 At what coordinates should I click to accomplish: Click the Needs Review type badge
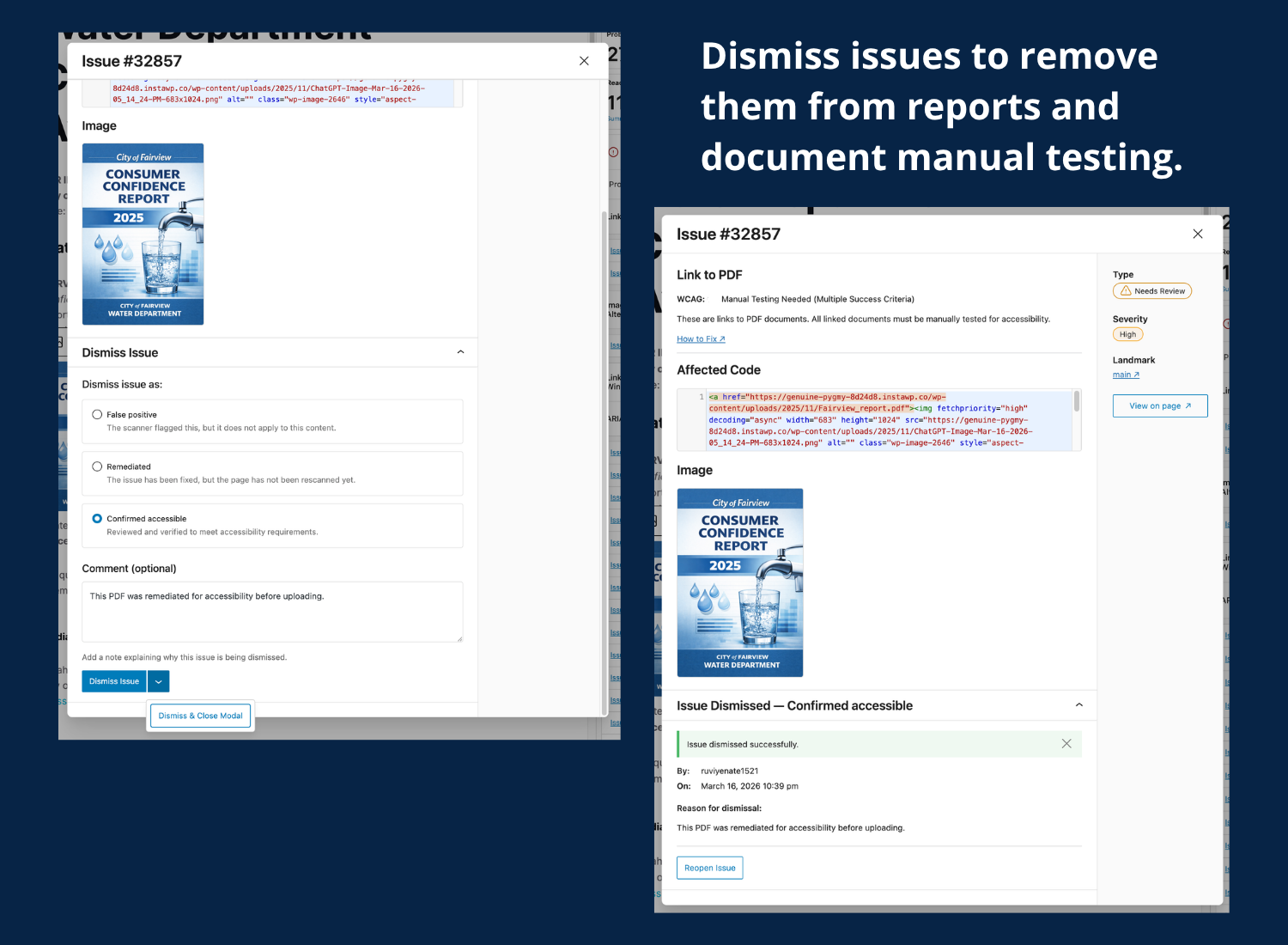point(1152,291)
